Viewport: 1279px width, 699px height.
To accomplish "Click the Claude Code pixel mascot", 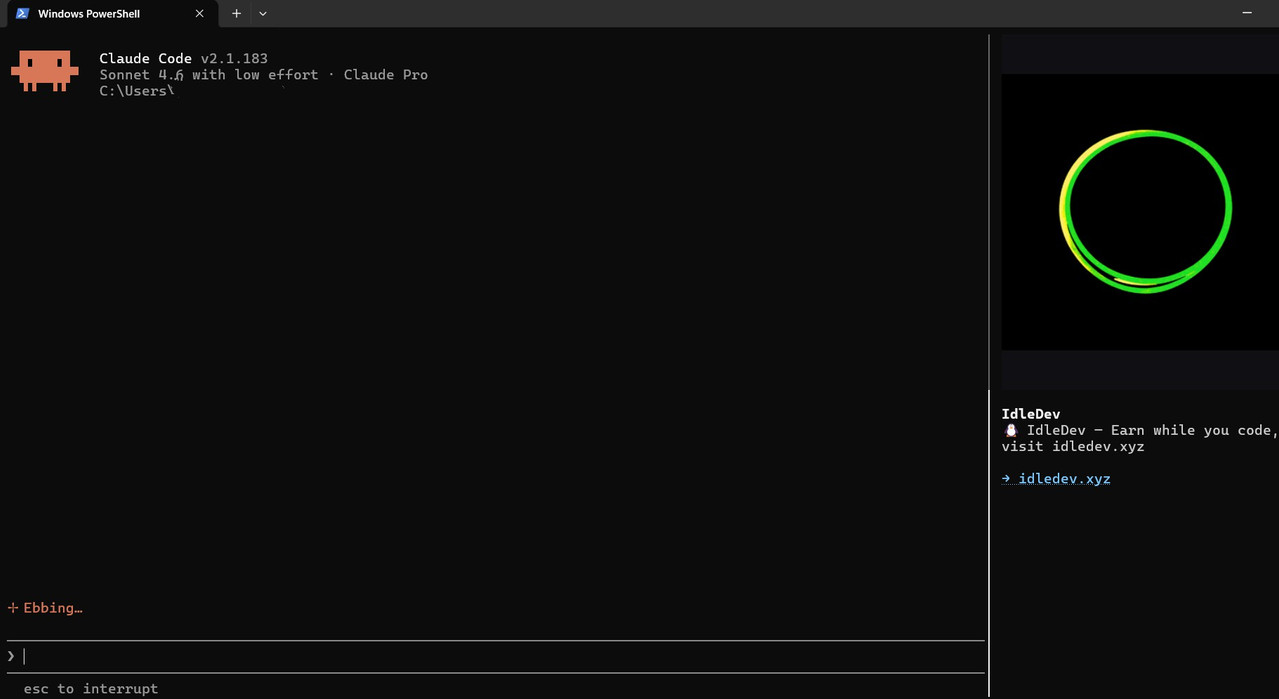I will point(44,71).
